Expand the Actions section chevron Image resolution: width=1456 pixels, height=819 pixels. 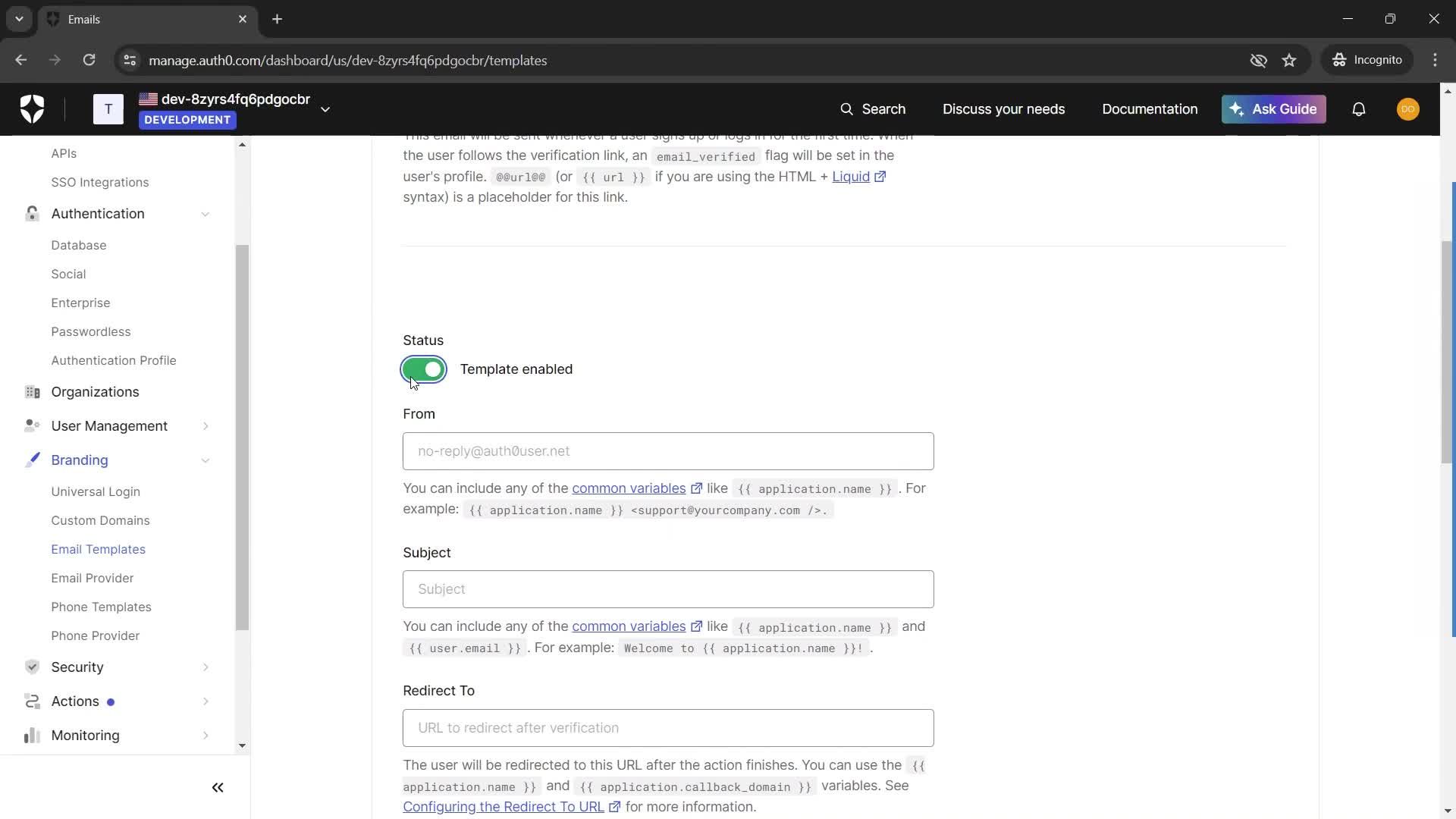(x=206, y=701)
